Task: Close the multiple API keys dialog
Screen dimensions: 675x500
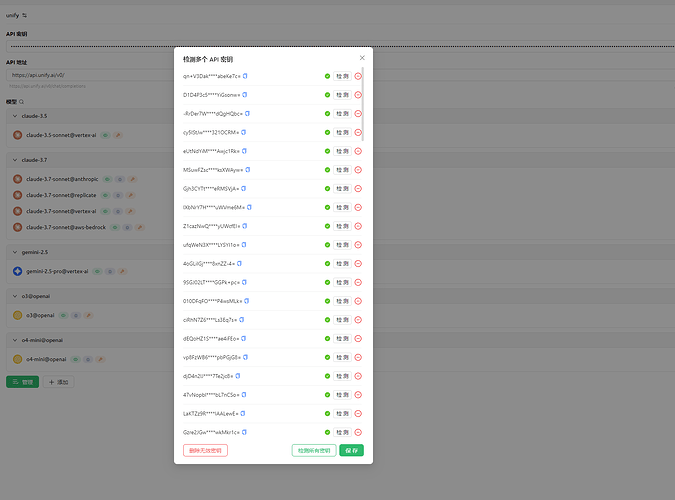Action: (362, 58)
